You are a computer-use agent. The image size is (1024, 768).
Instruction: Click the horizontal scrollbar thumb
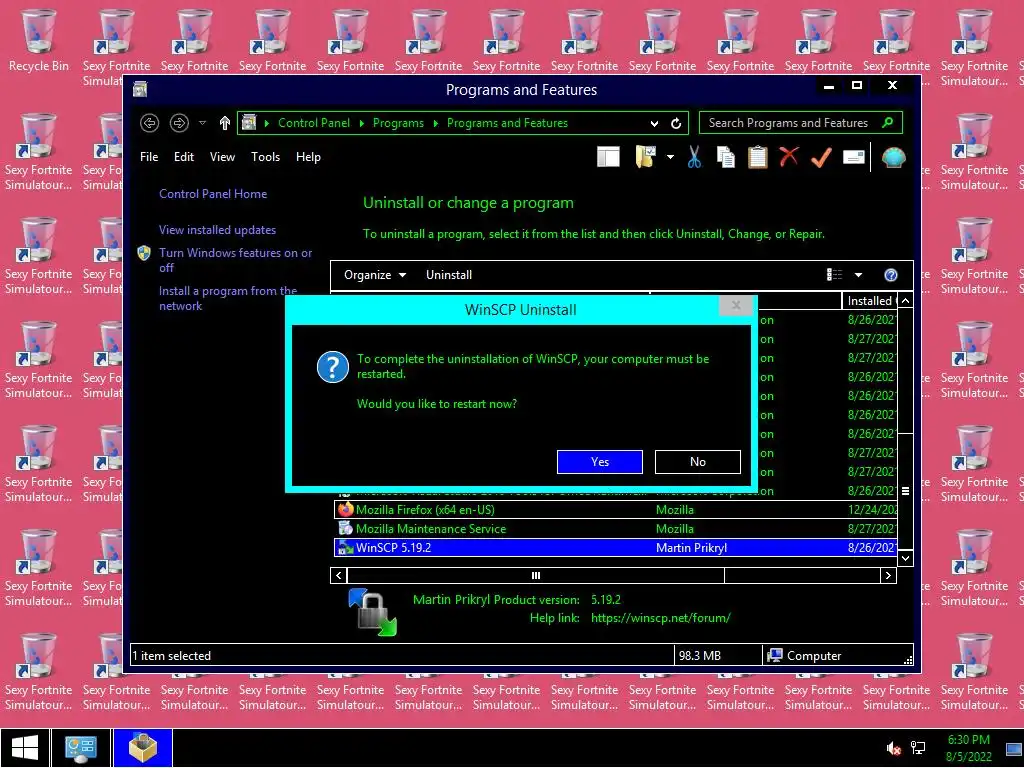(x=536, y=575)
